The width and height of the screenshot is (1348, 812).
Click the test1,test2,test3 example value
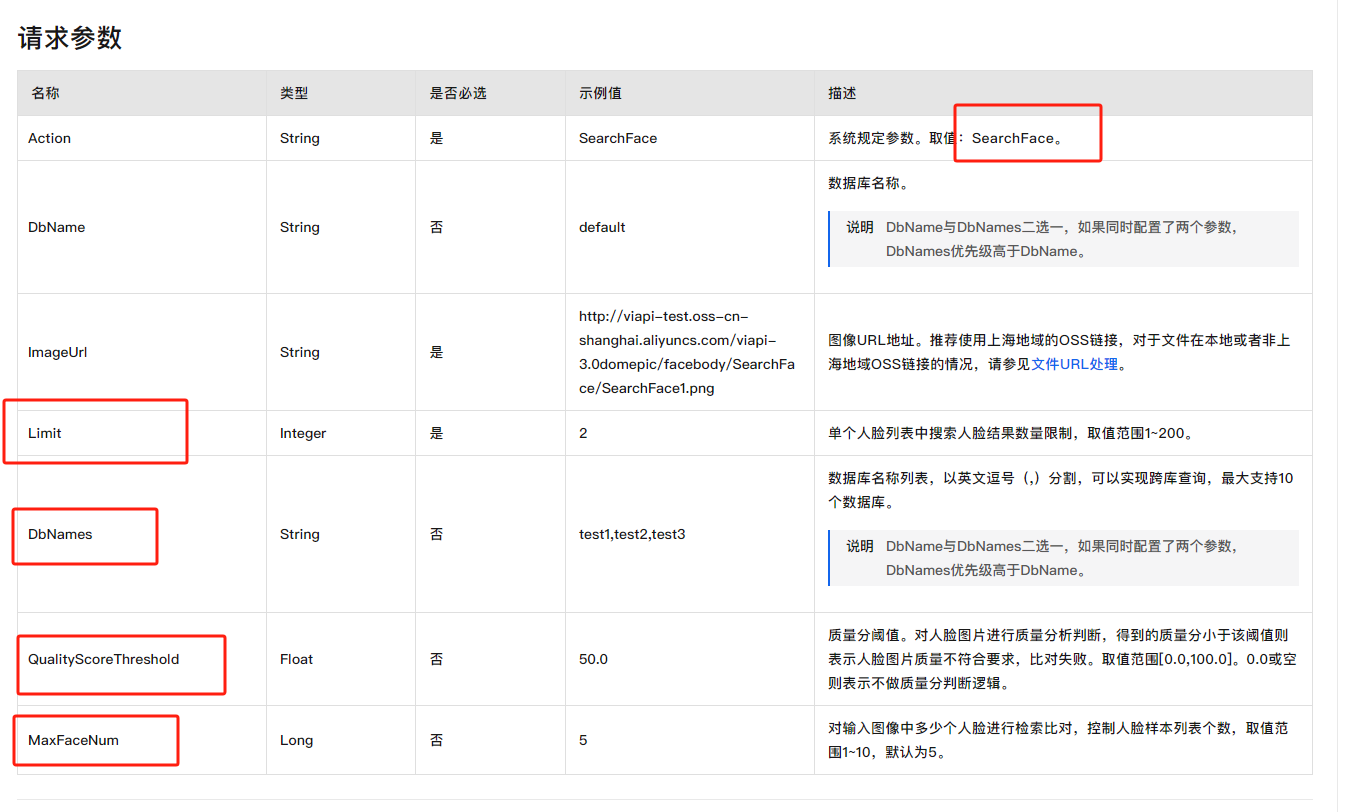(x=632, y=534)
